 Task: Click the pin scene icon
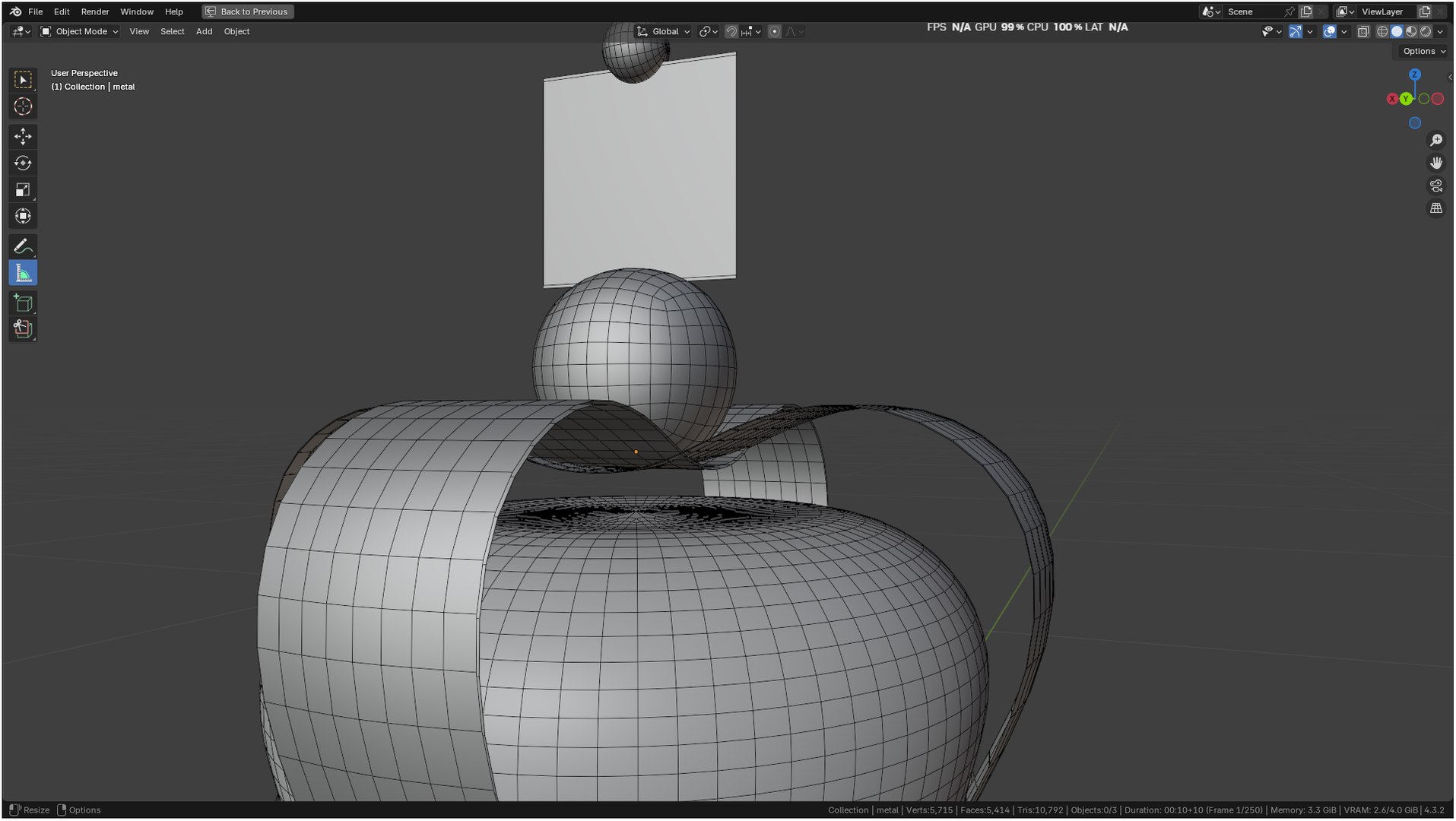1289,11
